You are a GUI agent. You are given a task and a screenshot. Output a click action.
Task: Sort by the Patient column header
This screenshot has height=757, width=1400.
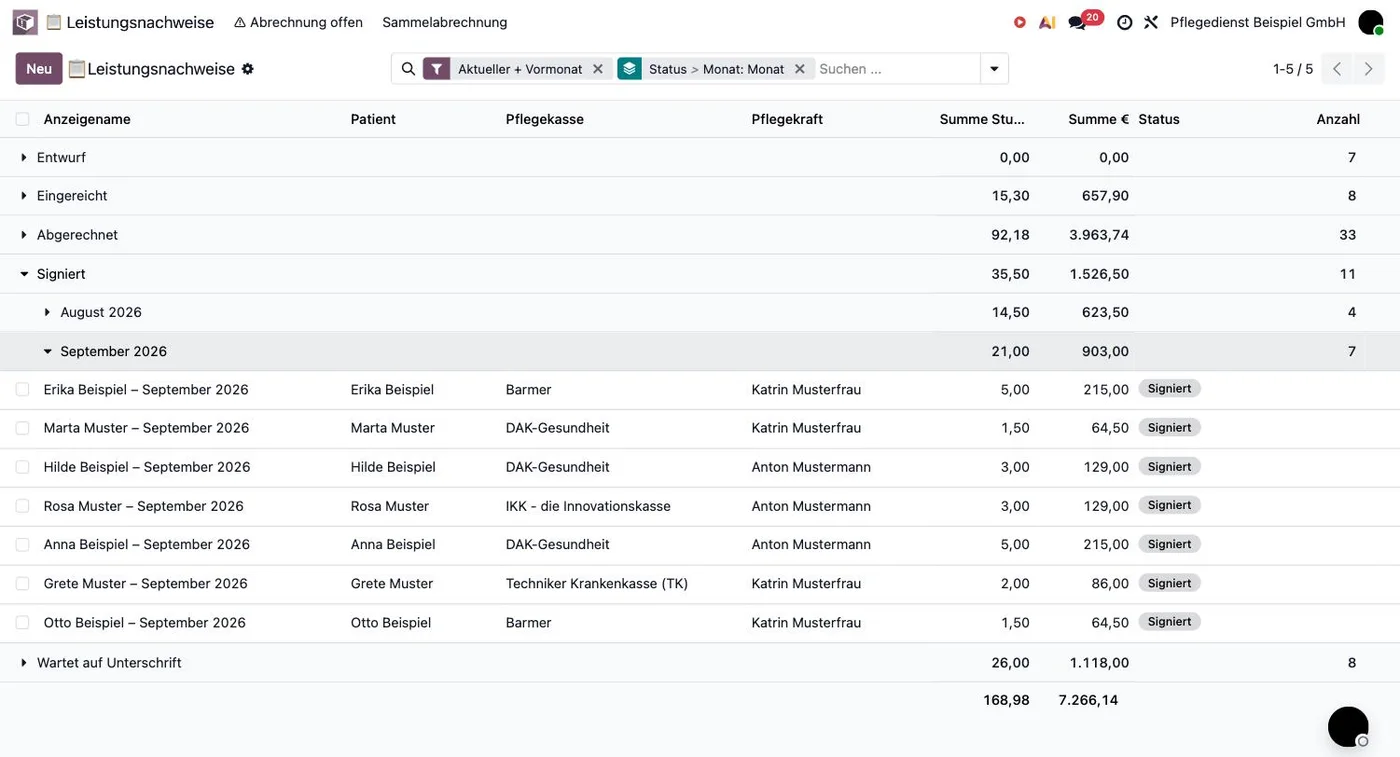pyautogui.click(x=373, y=119)
